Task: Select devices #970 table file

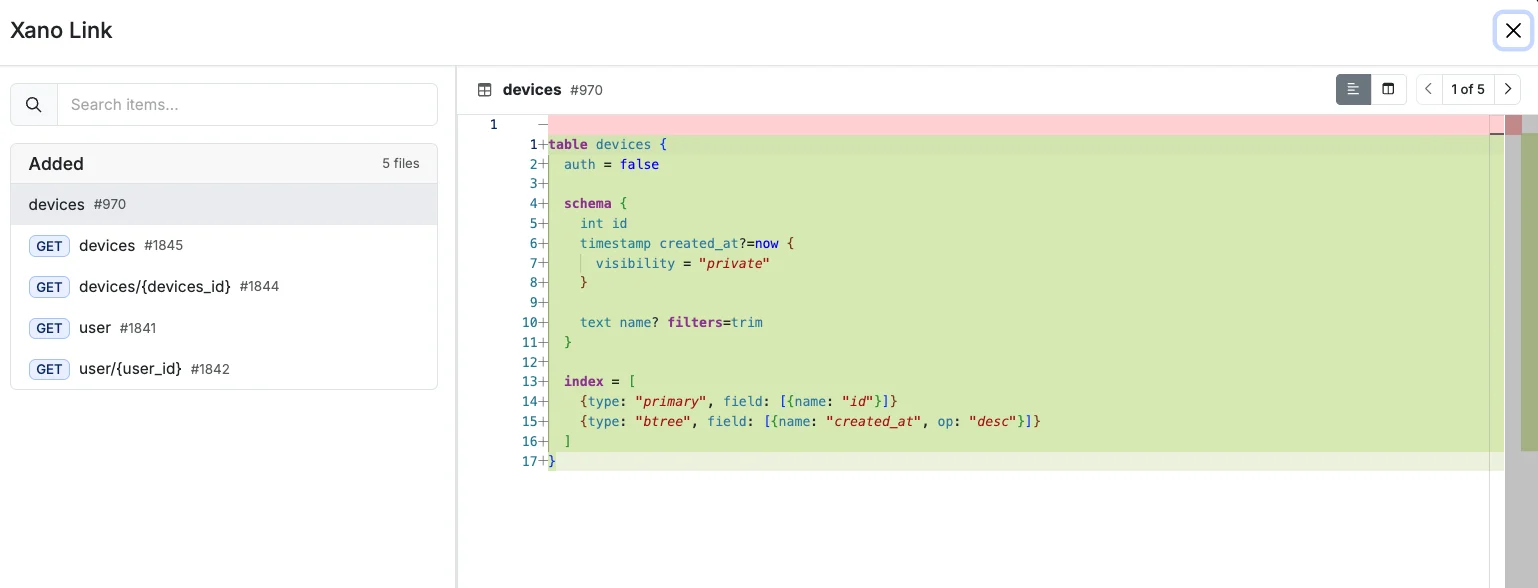Action: coord(224,204)
